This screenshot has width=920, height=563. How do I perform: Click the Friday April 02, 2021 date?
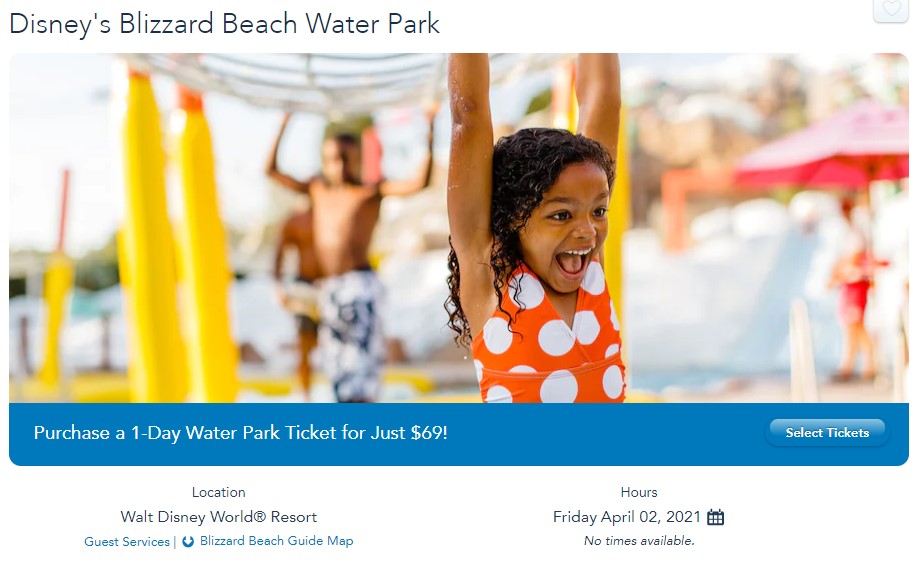click(627, 517)
